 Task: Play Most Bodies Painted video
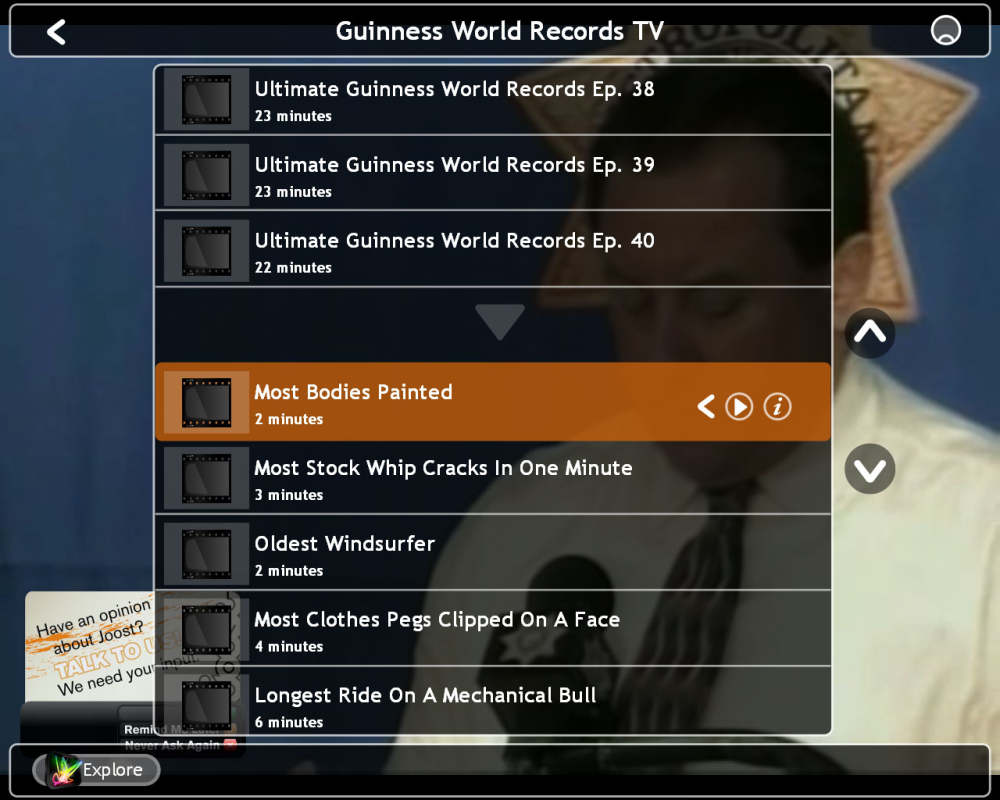pos(739,406)
